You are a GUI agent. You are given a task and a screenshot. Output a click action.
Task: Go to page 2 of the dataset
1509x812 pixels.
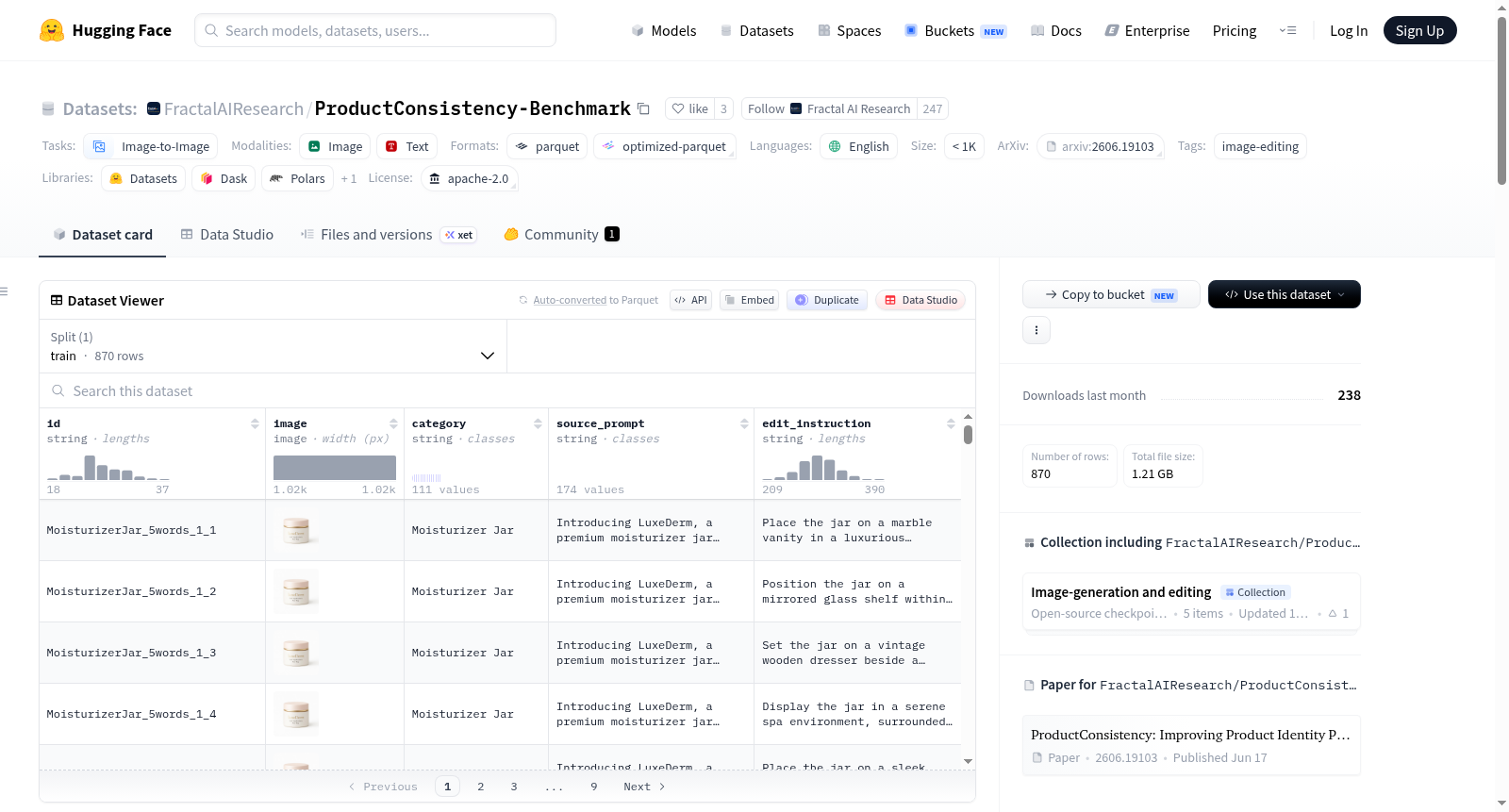(x=481, y=787)
